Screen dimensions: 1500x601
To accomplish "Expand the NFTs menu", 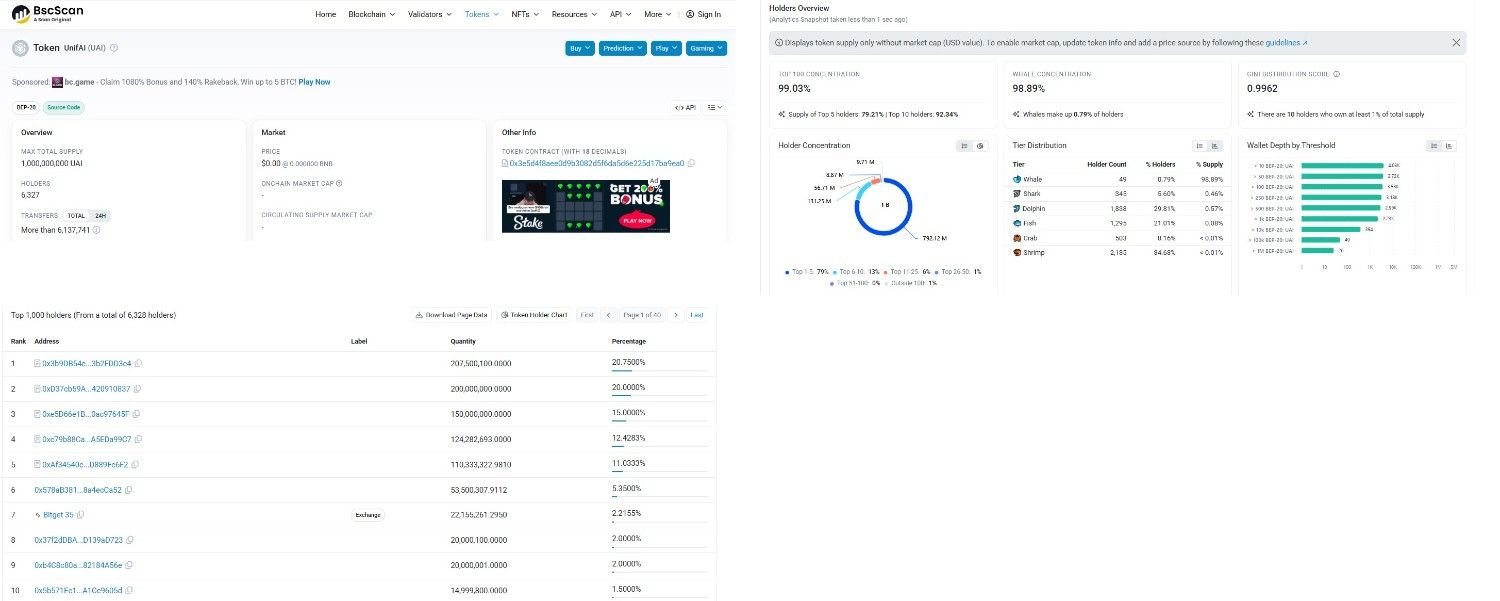I will point(525,14).
